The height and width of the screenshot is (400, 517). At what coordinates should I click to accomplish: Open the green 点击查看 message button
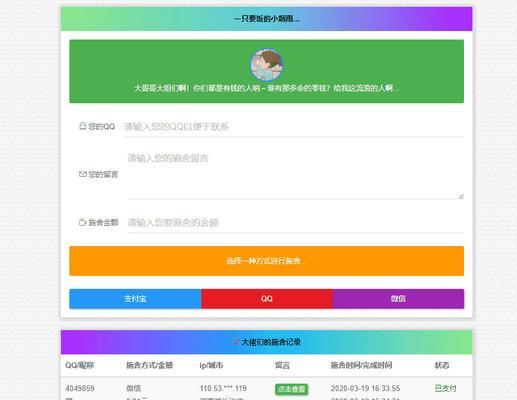pos(291,389)
